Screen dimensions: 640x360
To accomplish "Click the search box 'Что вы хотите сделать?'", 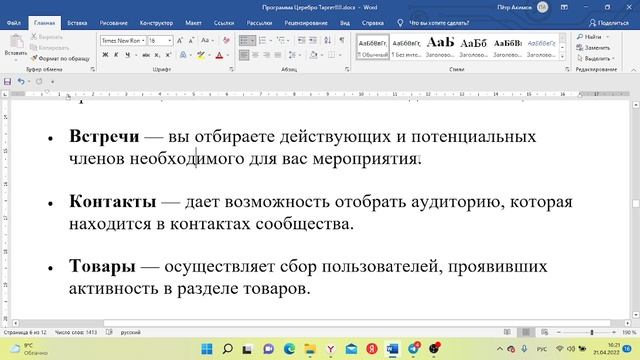I will point(439,23).
